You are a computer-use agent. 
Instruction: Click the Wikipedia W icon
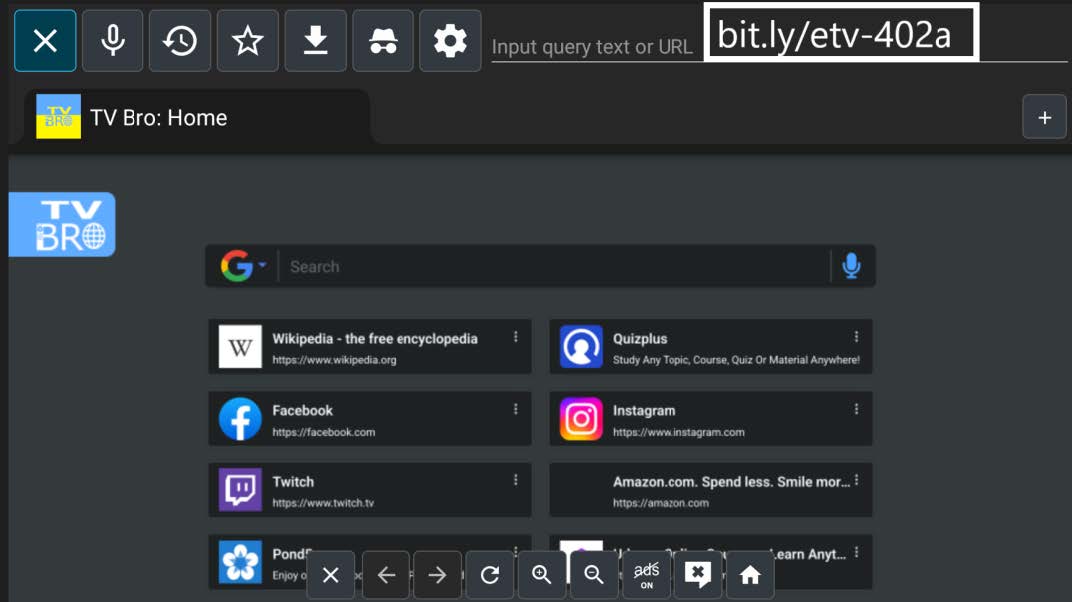240,347
